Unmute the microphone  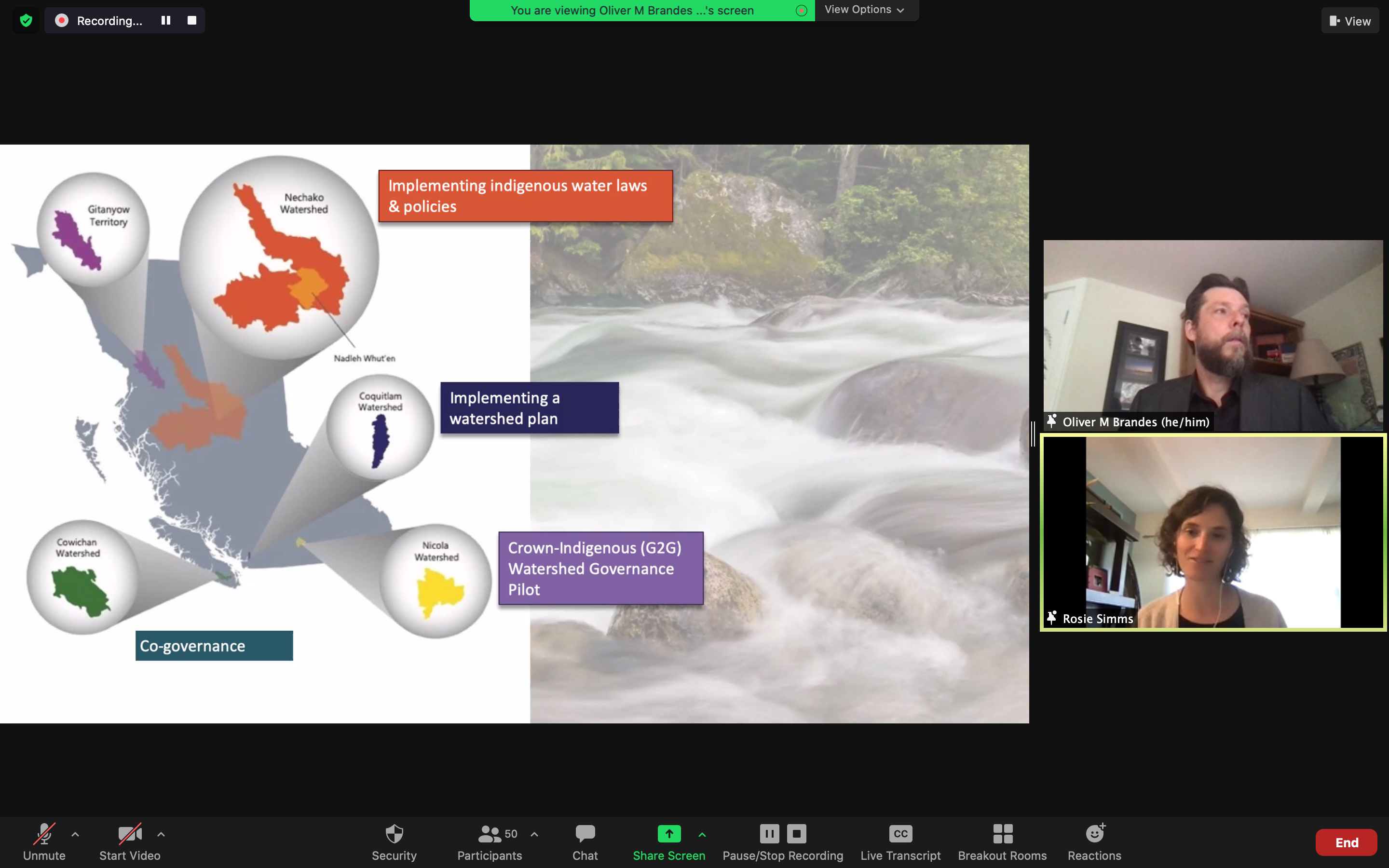pyautogui.click(x=44, y=841)
